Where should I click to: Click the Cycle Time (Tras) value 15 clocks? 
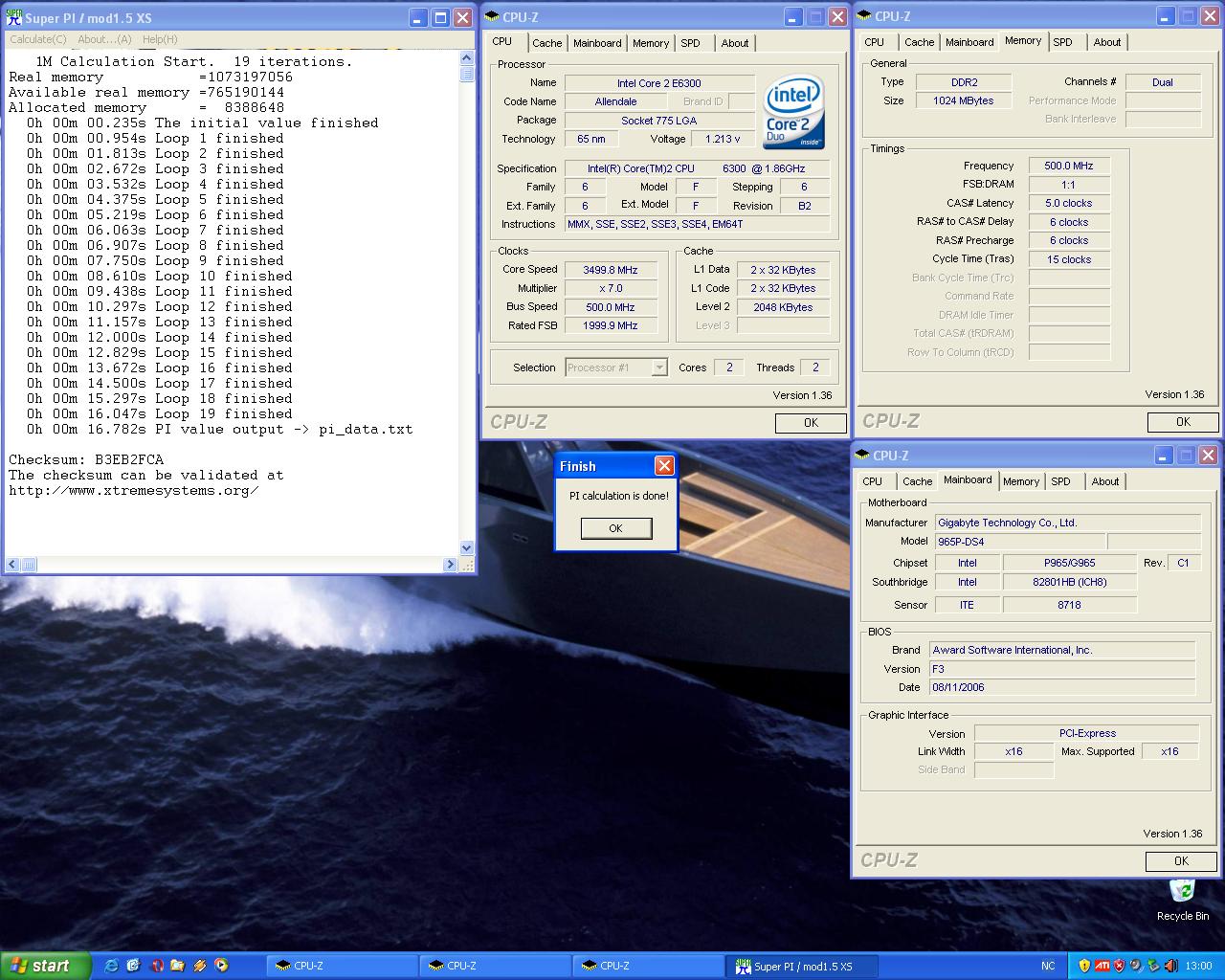1069,259
